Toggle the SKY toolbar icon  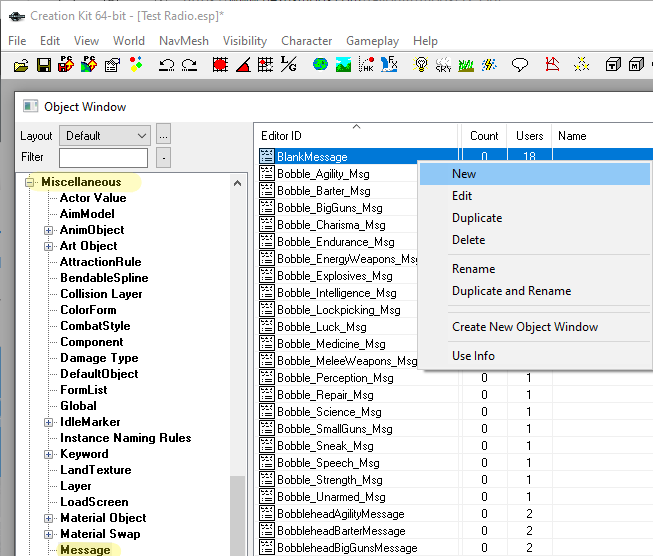click(x=444, y=65)
